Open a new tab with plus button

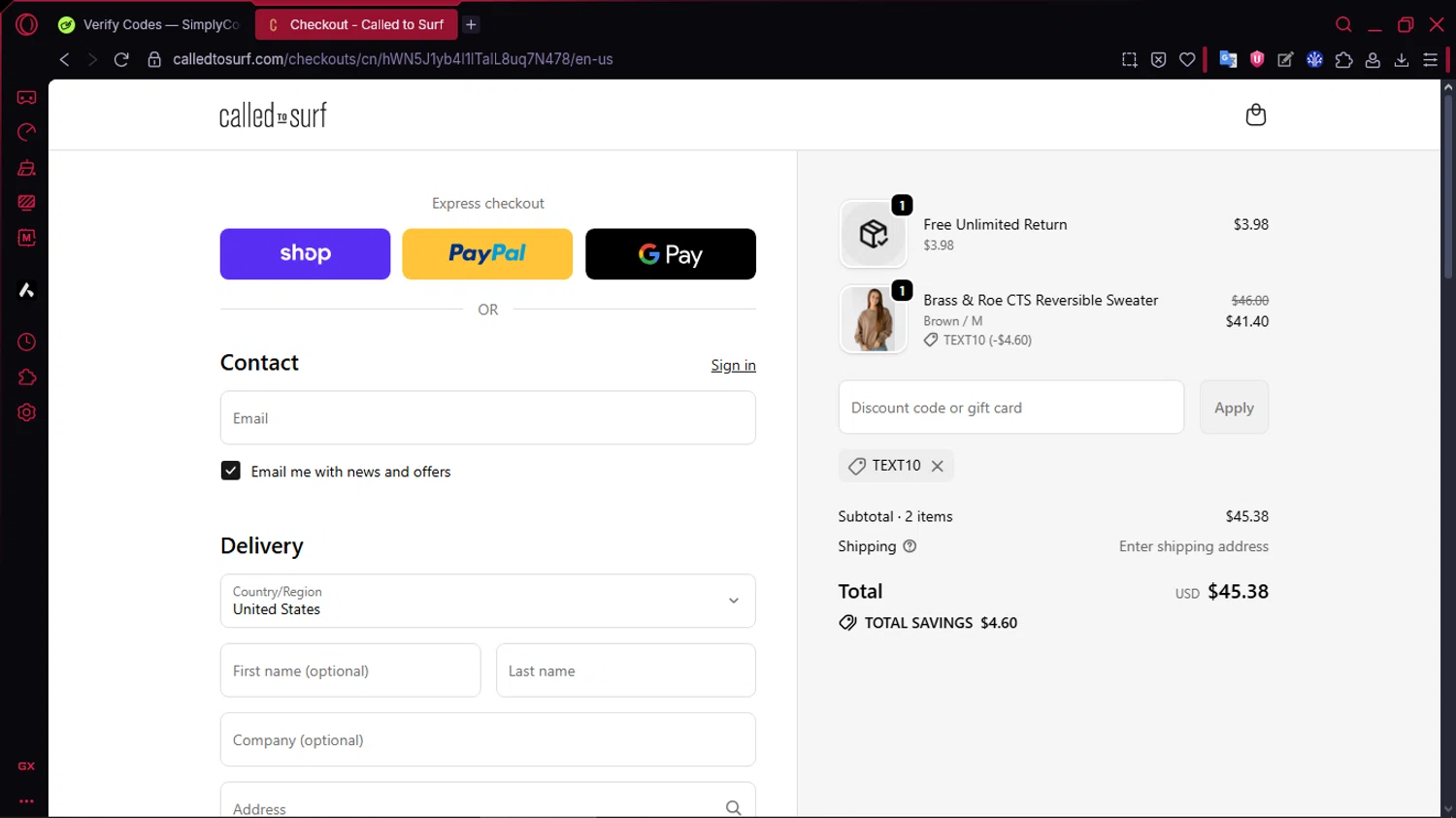click(471, 24)
